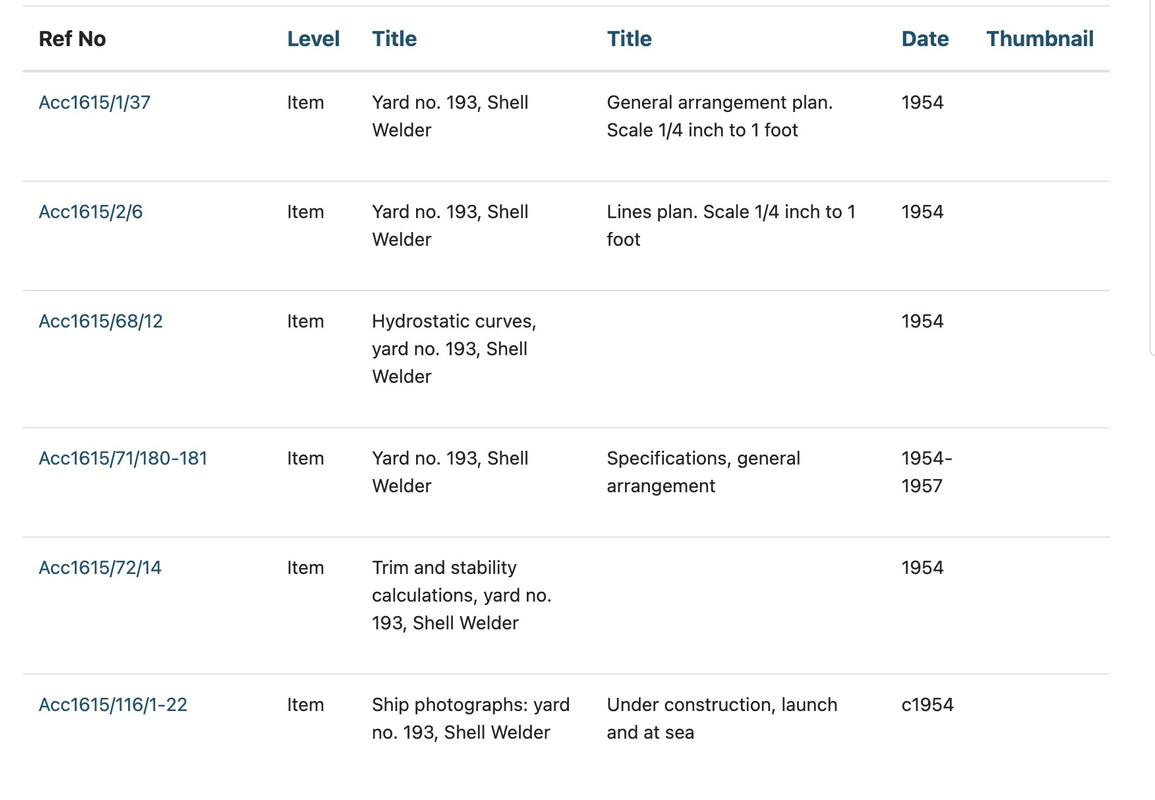Click the c1954 date cell
This screenshot has height=800, width=1155.
click(x=927, y=704)
